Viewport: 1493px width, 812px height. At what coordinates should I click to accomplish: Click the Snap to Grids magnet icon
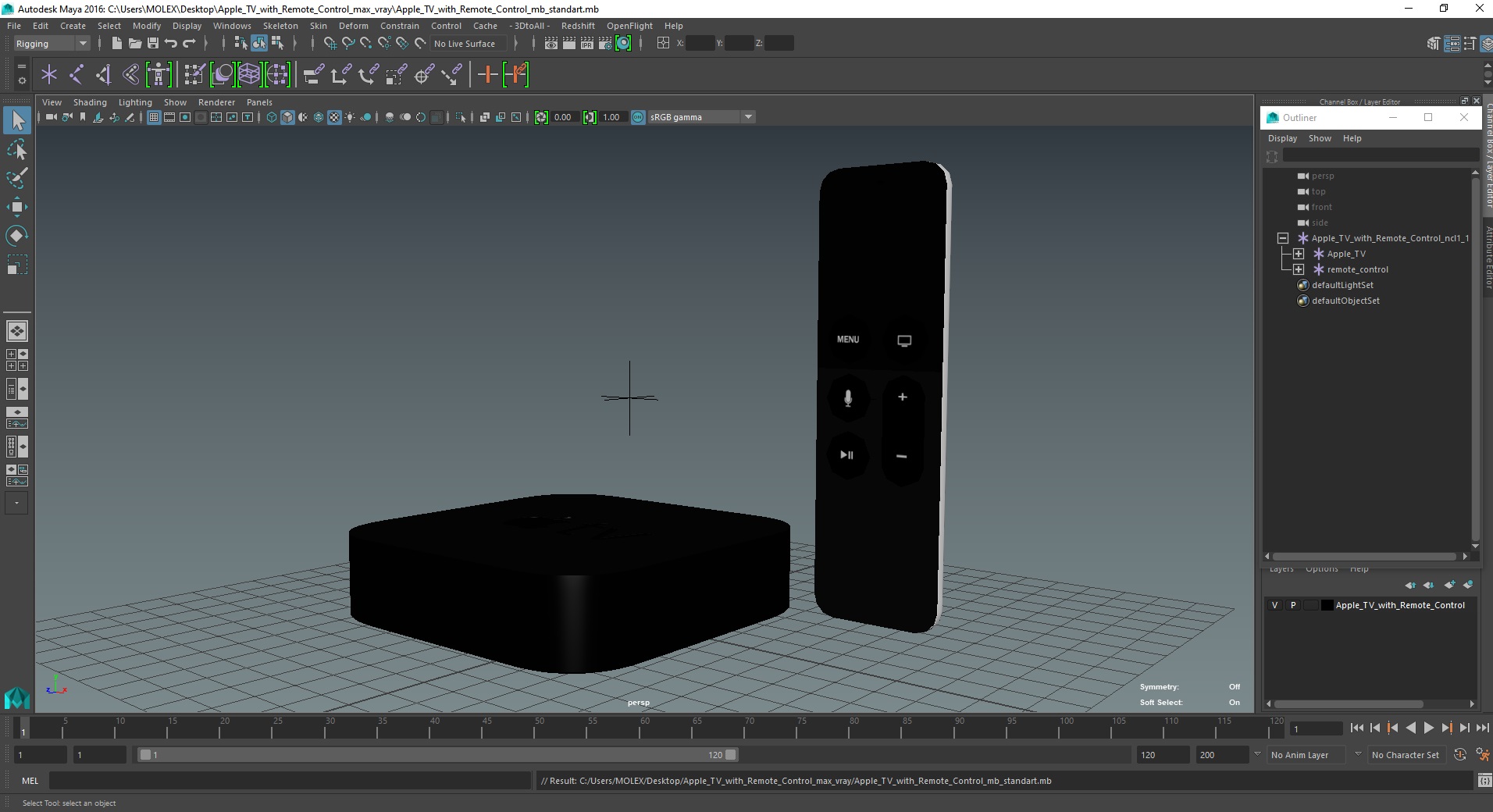pyautogui.click(x=330, y=44)
